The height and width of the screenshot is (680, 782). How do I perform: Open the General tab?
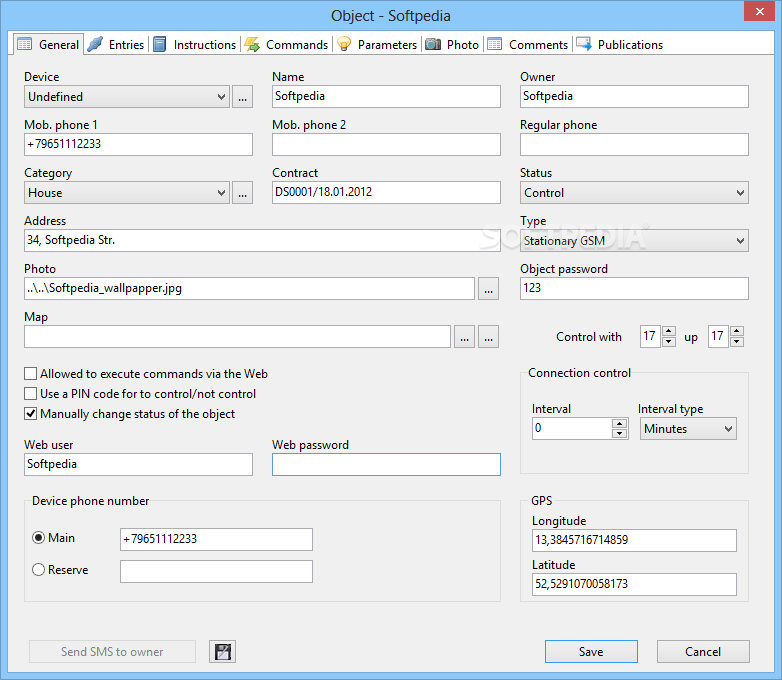[x=48, y=44]
